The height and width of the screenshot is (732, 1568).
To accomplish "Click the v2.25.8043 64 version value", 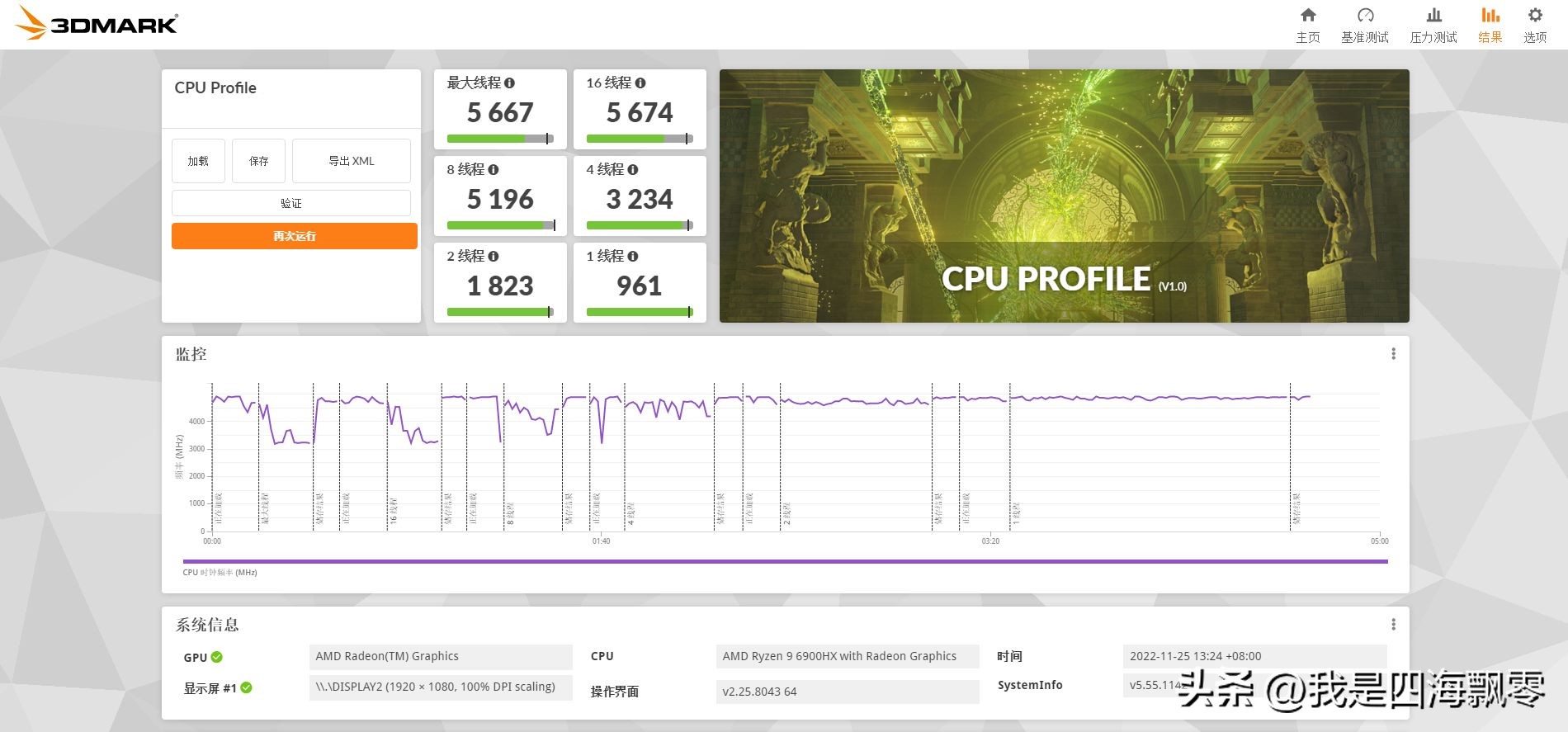I will (x=848, y=692).
